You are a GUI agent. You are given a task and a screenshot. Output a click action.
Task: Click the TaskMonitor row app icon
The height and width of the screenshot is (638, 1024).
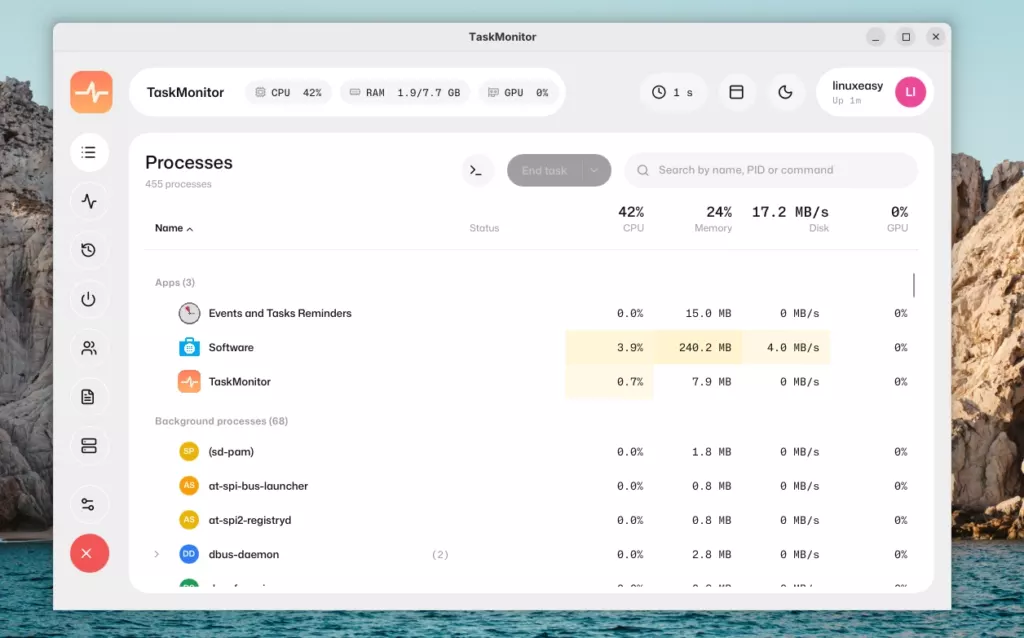point(189,381)
